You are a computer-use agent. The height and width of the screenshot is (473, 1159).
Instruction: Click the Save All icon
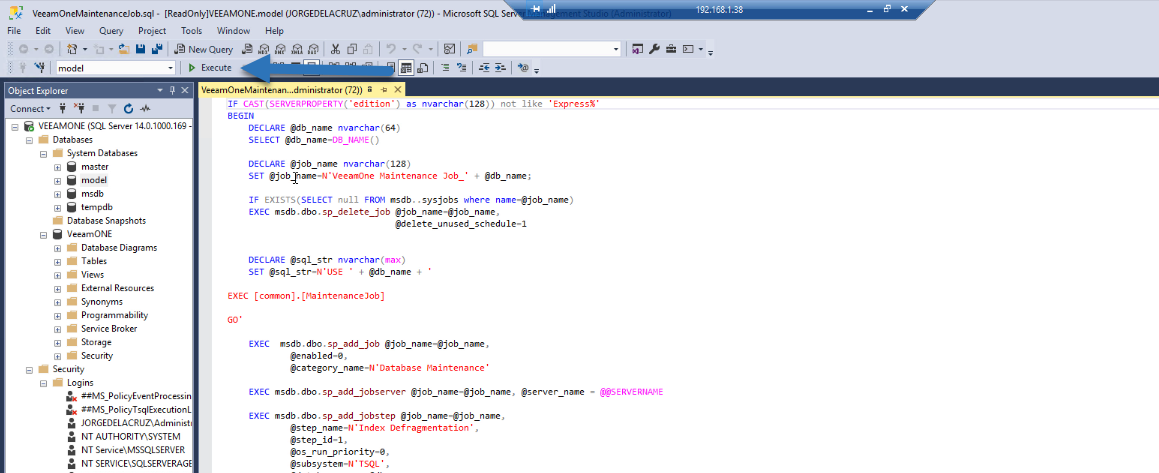point(156,50)
